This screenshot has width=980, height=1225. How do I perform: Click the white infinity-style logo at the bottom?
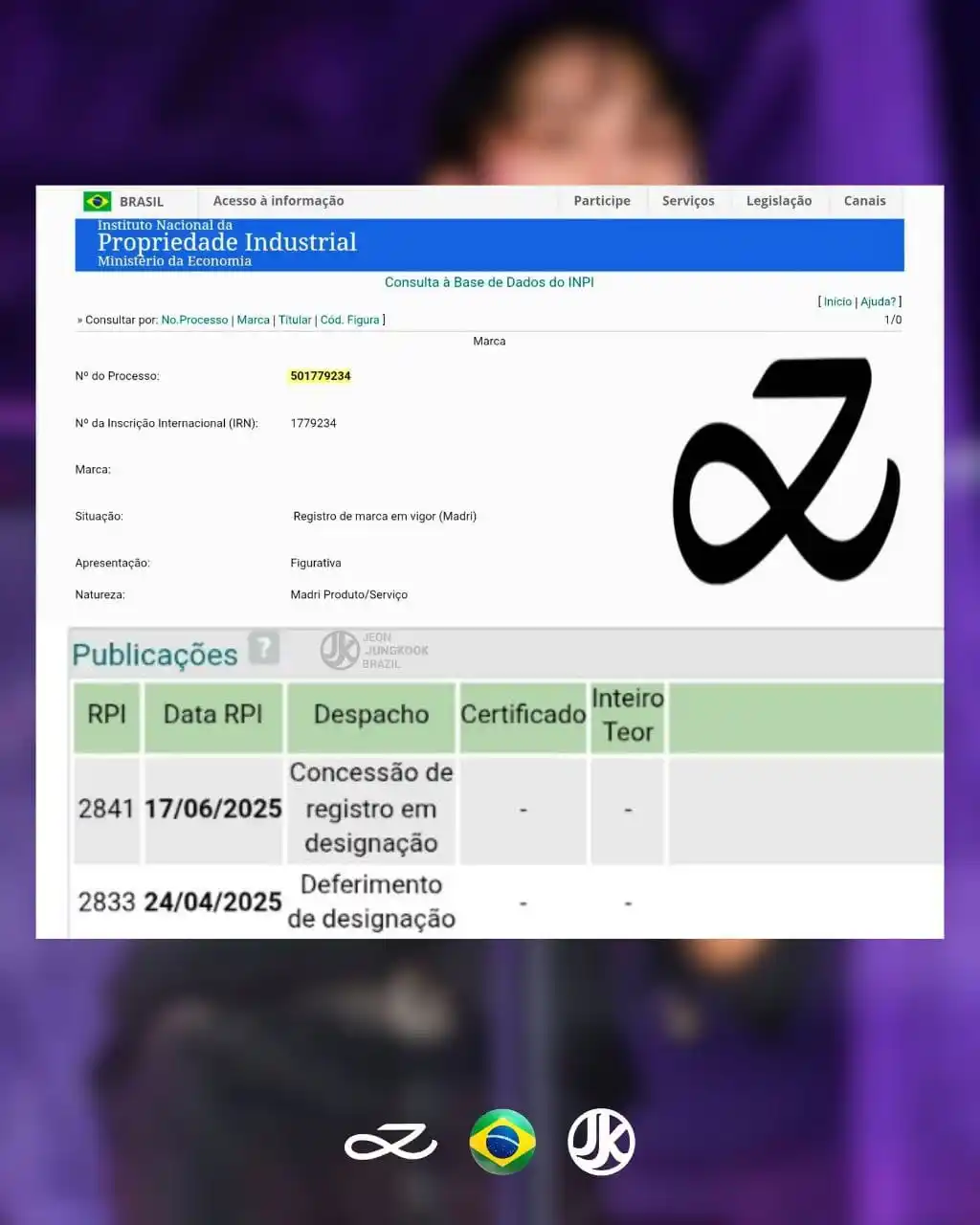pos(390,1142)
